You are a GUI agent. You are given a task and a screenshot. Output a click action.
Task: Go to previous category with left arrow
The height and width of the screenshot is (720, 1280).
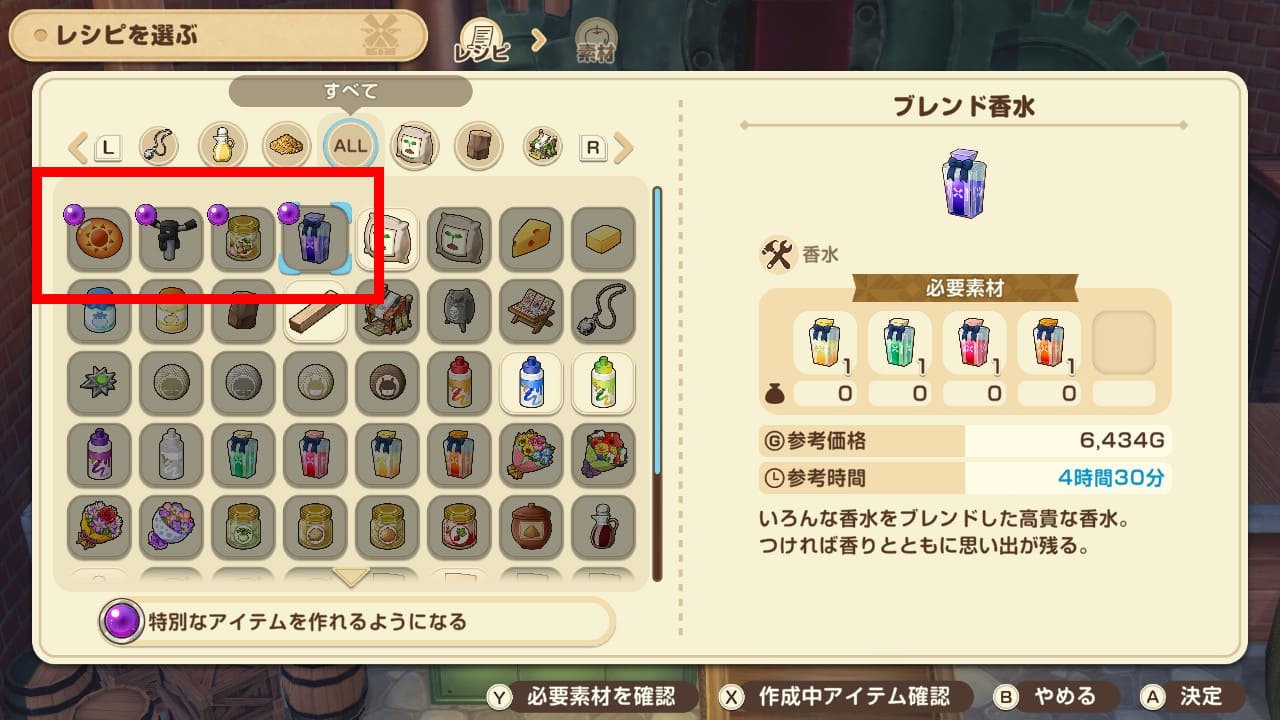(78, 148)
